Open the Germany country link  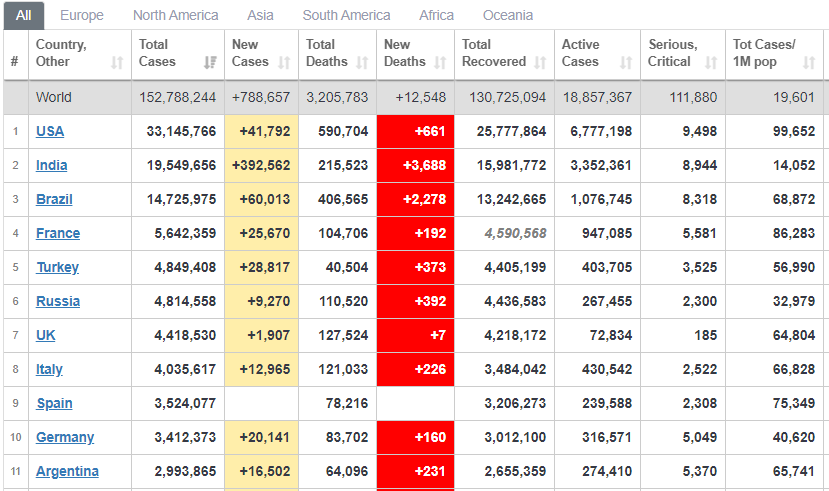pos(65,438)
